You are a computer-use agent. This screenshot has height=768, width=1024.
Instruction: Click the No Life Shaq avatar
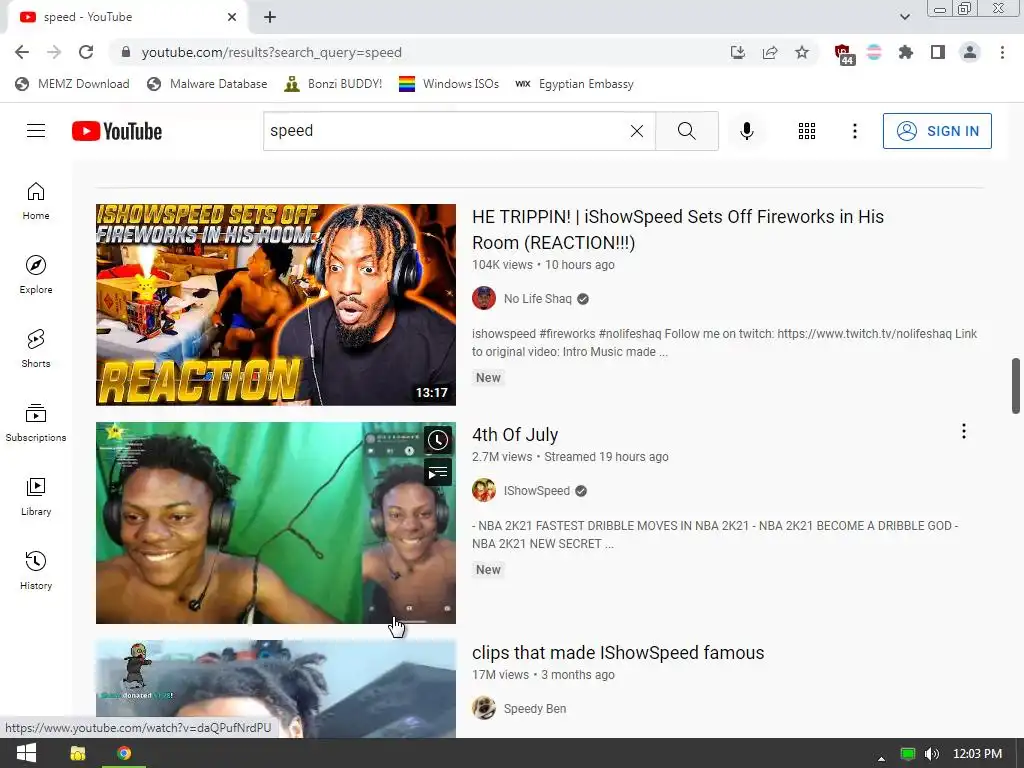pos(484,298)
